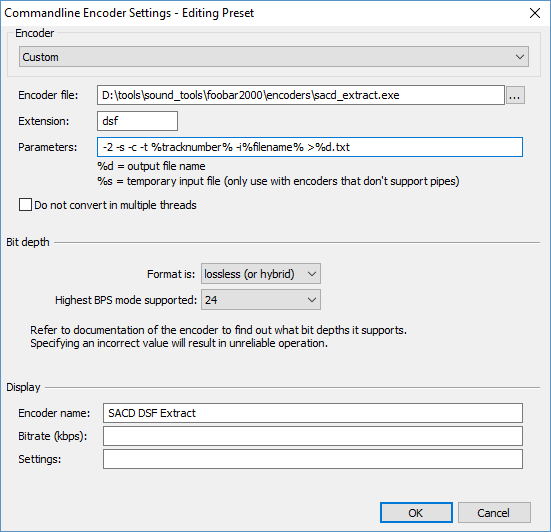Click the empty Bitrate (kbps) field
The width and height of the screenshot is (551, 532).
click(x=313, y=436)
